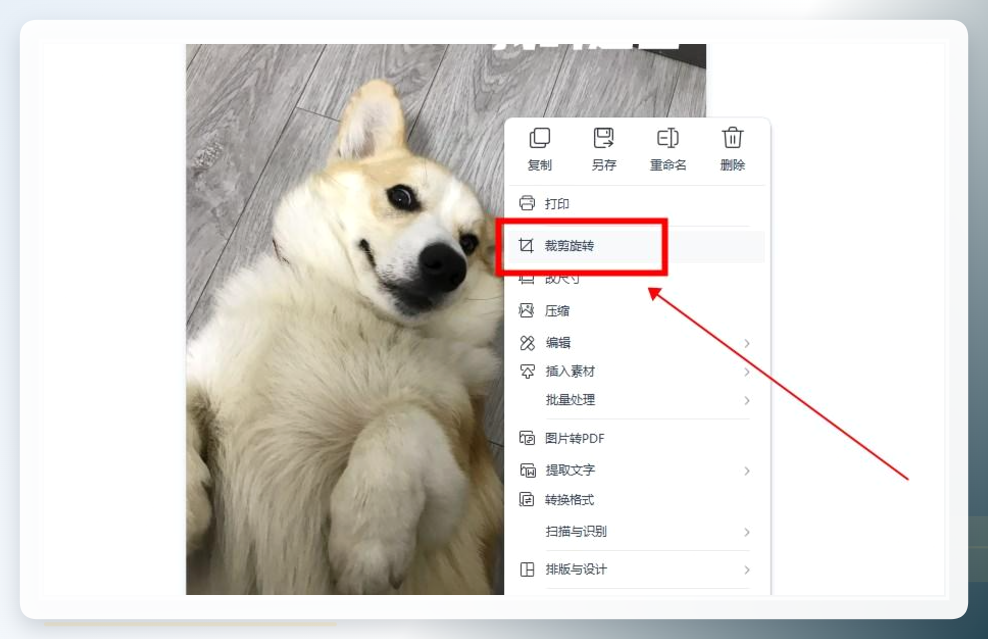Click the Rename (重命名) icon
The width and height of the screenshot is (988, 639).
click(668, 138)
